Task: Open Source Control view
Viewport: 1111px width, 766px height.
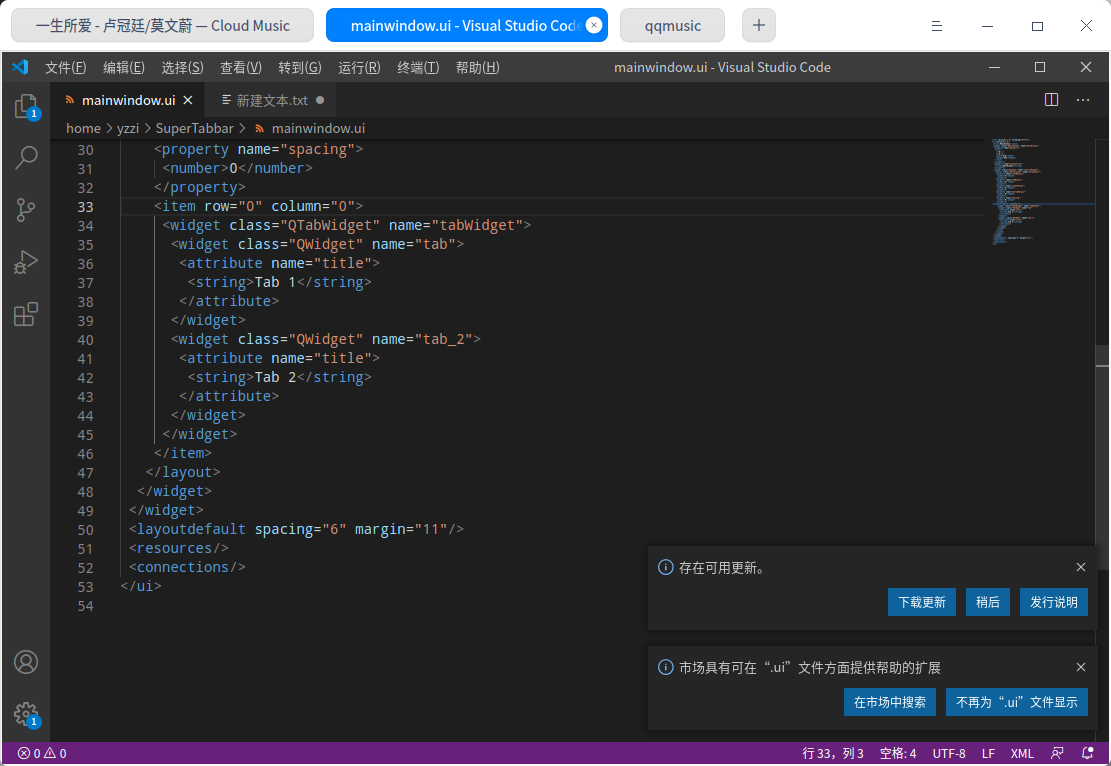Action: (26, 210)
